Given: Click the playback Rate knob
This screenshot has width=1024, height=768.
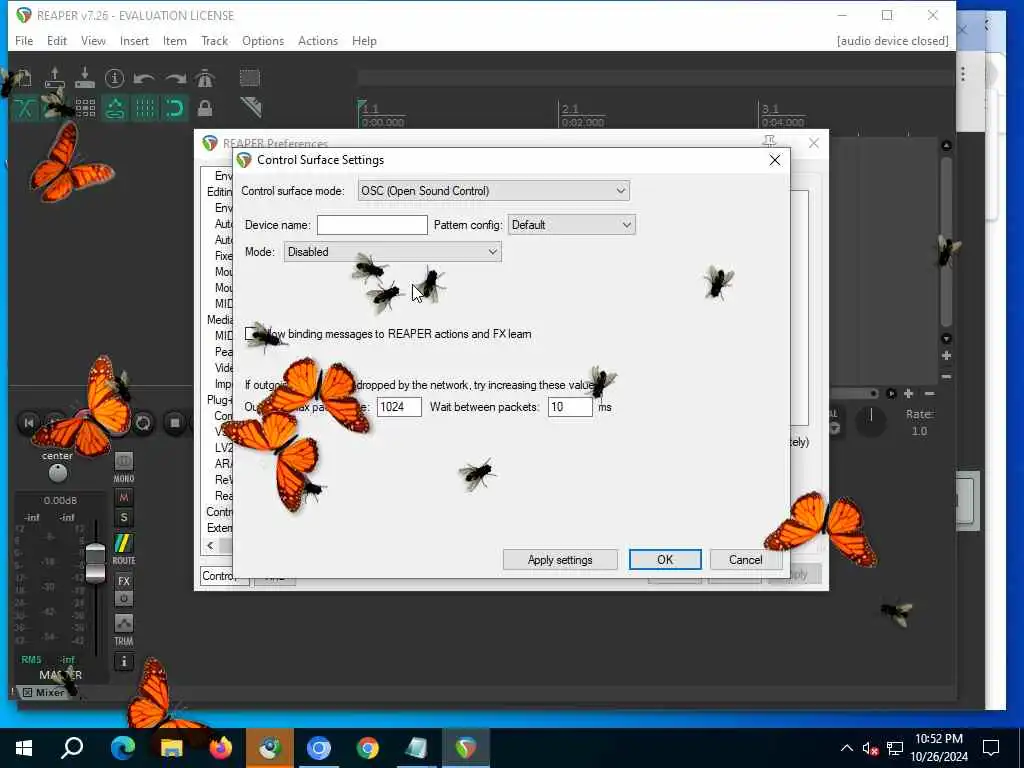Looking at the screenshot, I should [871, 422].
